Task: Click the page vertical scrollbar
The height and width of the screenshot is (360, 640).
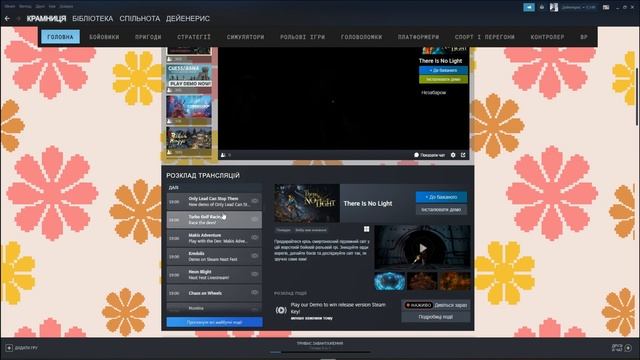Action: pyautogui.click(x=637, y=97)
